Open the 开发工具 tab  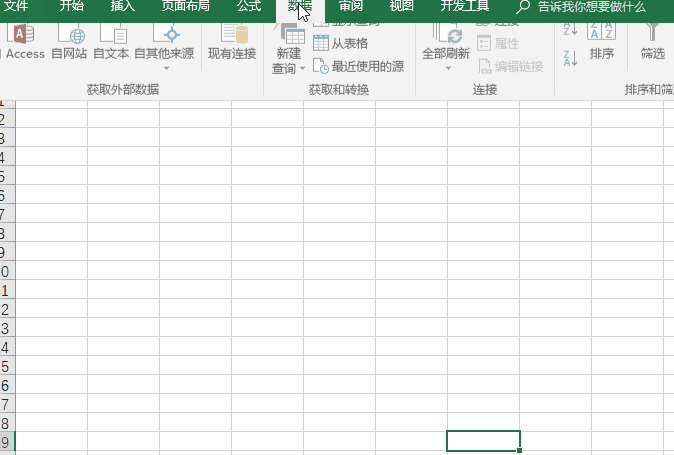(465, 6)
